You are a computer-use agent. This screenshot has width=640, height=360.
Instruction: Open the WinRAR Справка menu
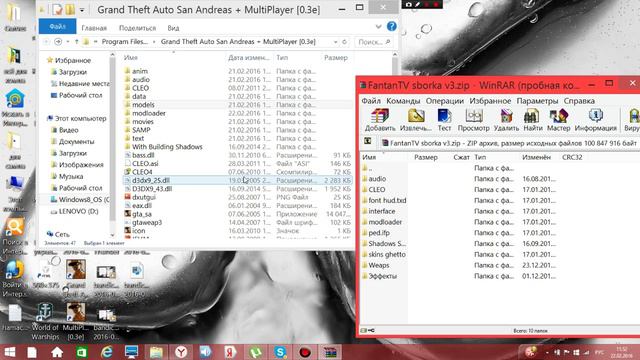point(579,101)
